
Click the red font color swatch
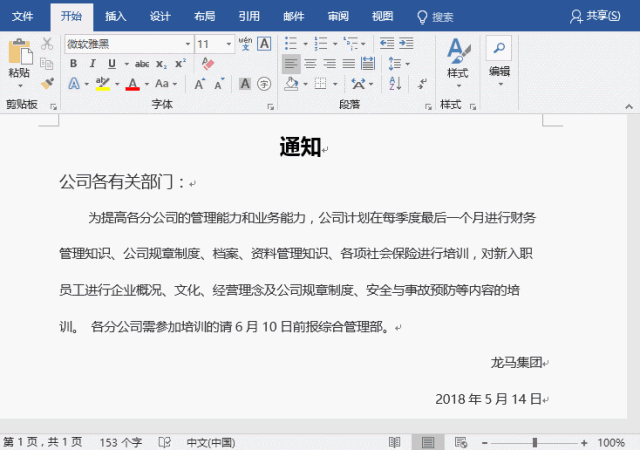tap(132, 84)
